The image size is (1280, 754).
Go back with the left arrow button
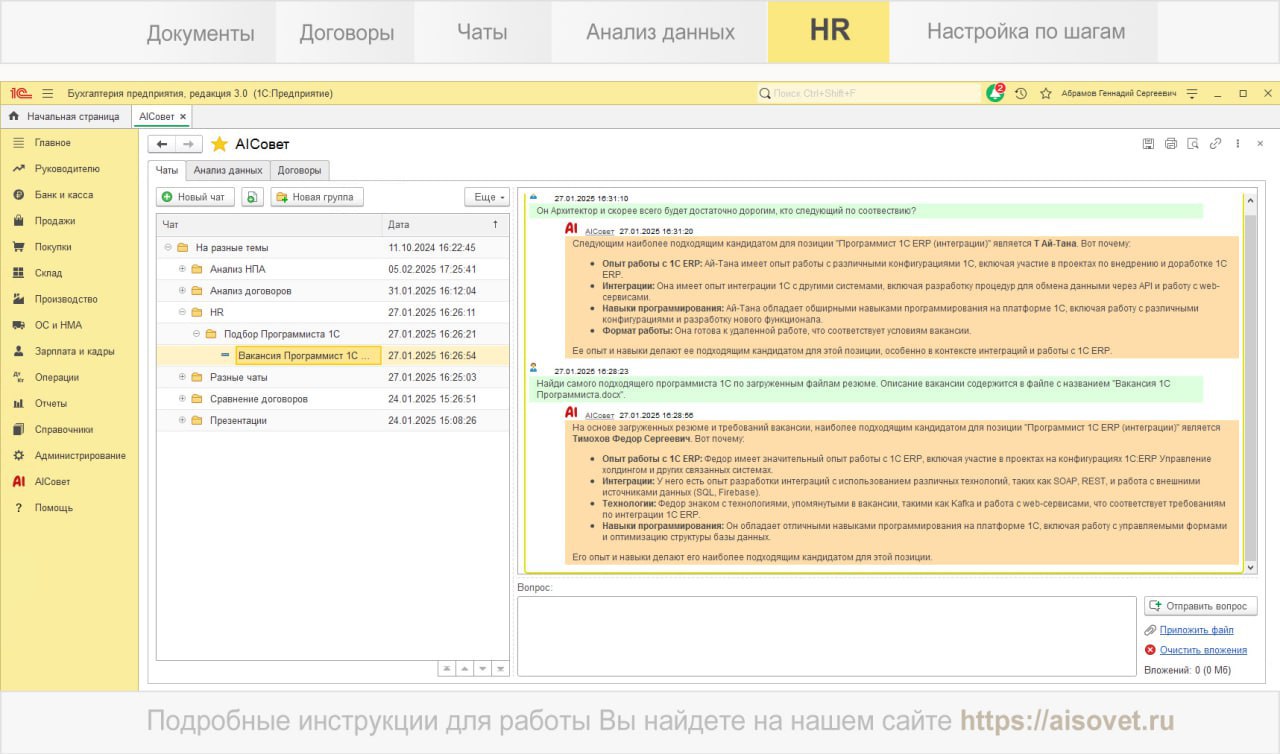click(162, 144)
